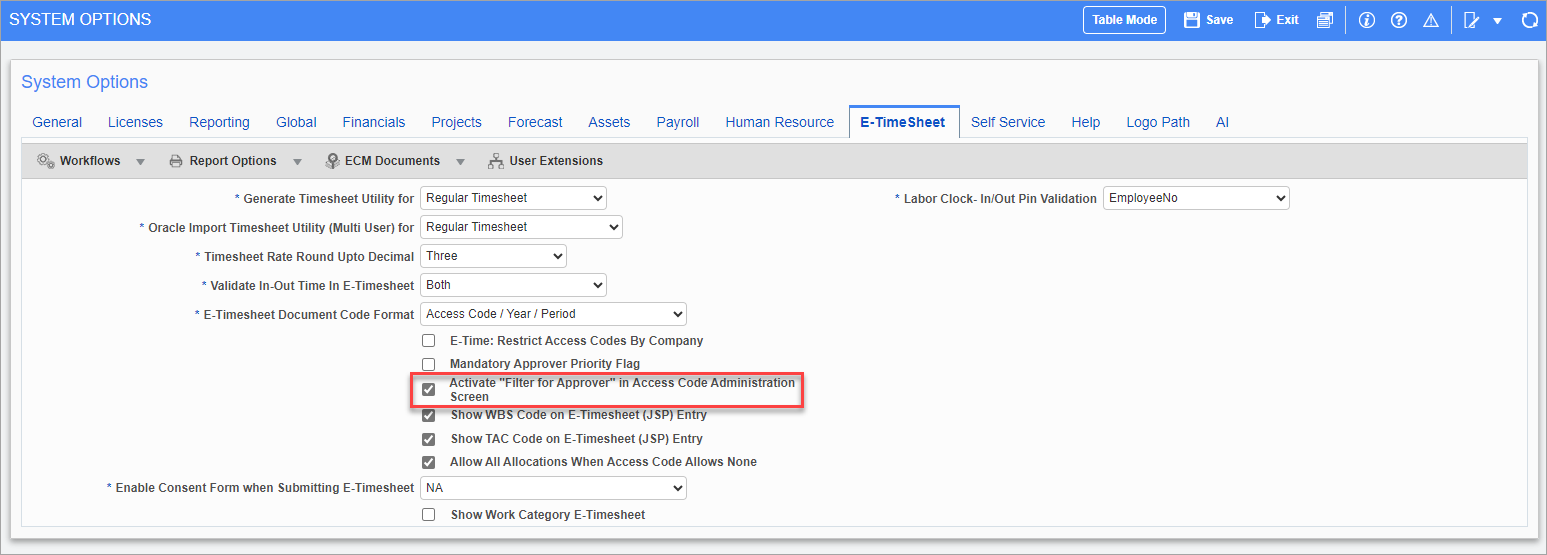Expand the ECM Documents dropdown arrow
The height and width of the screenshot is (555, 1547).
tap(461, 162)
